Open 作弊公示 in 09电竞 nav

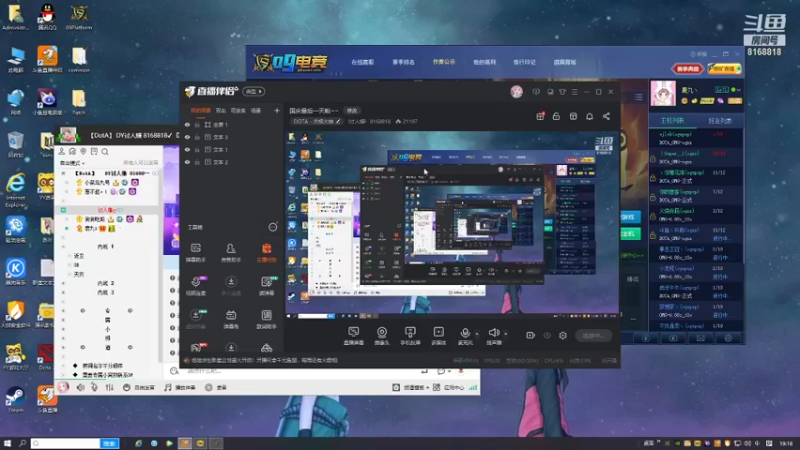point(443,62)
